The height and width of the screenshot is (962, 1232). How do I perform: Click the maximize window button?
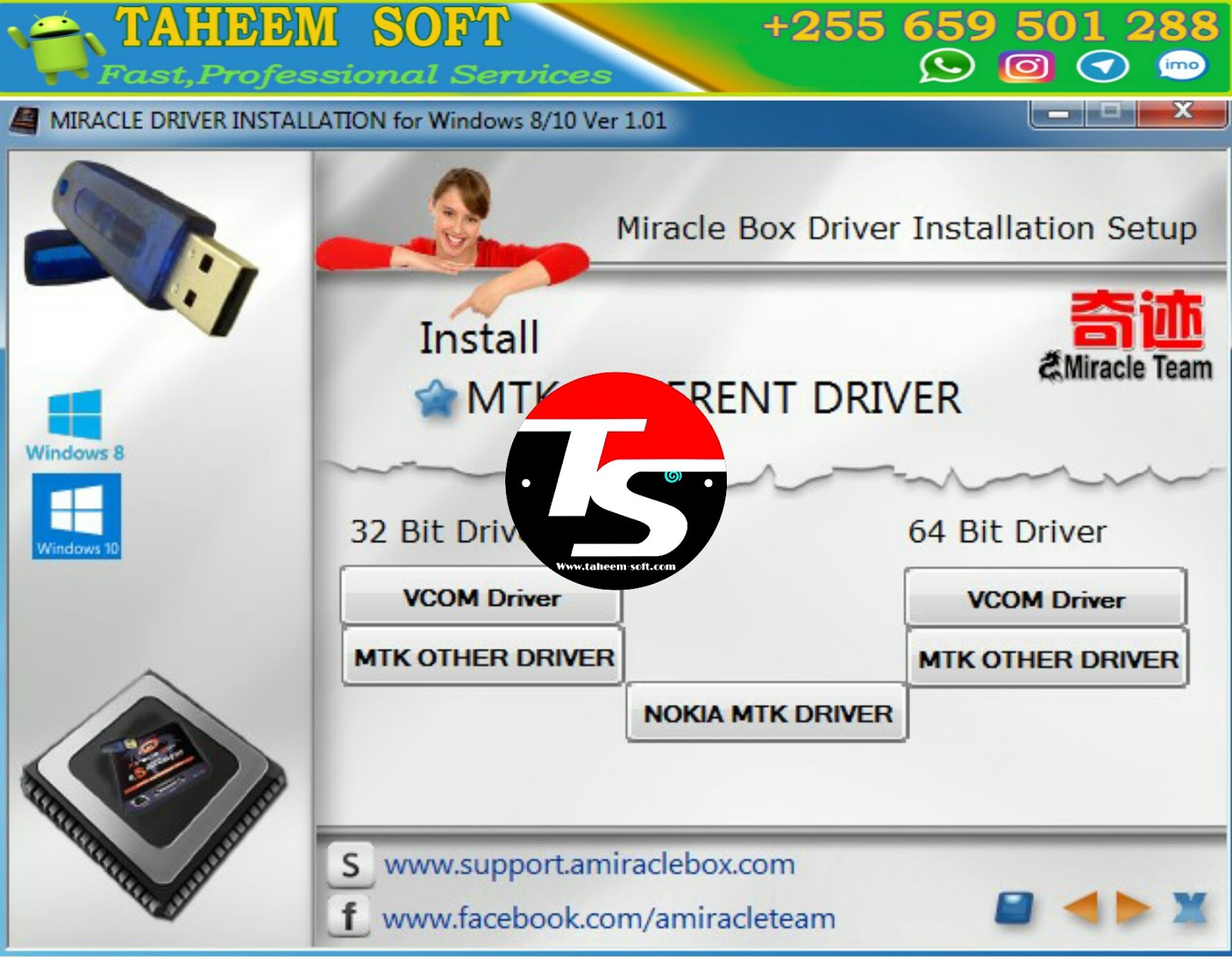[x=1110, y=113]
